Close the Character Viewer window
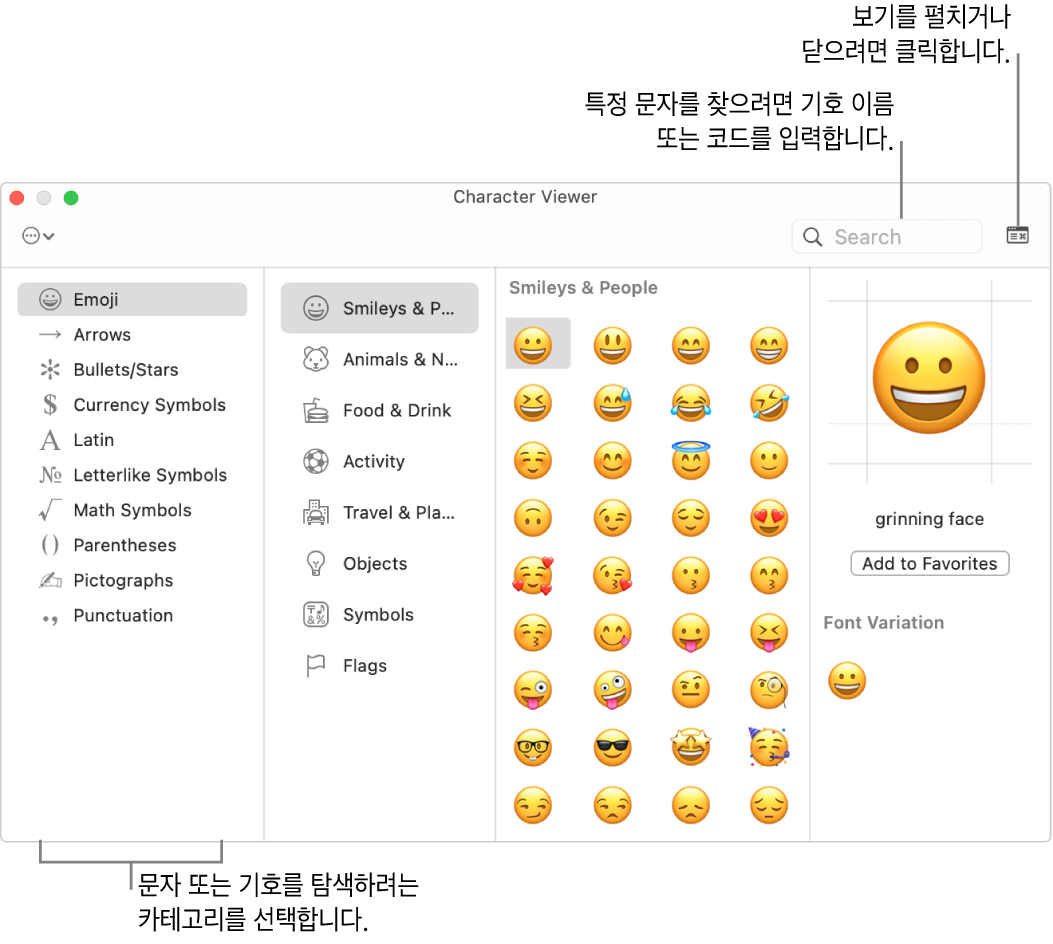The width and height of the screenshot is (1053, 944). [x=17, y=198]
